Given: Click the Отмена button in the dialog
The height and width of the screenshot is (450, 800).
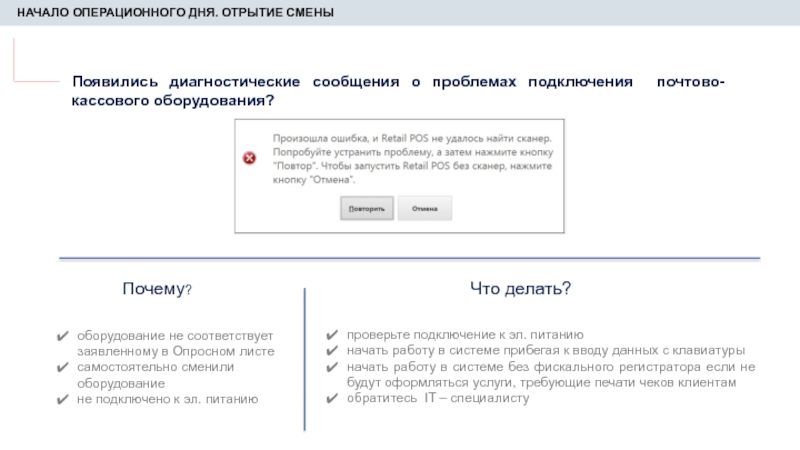Looking at the screenshot, I should click(424, 208).
